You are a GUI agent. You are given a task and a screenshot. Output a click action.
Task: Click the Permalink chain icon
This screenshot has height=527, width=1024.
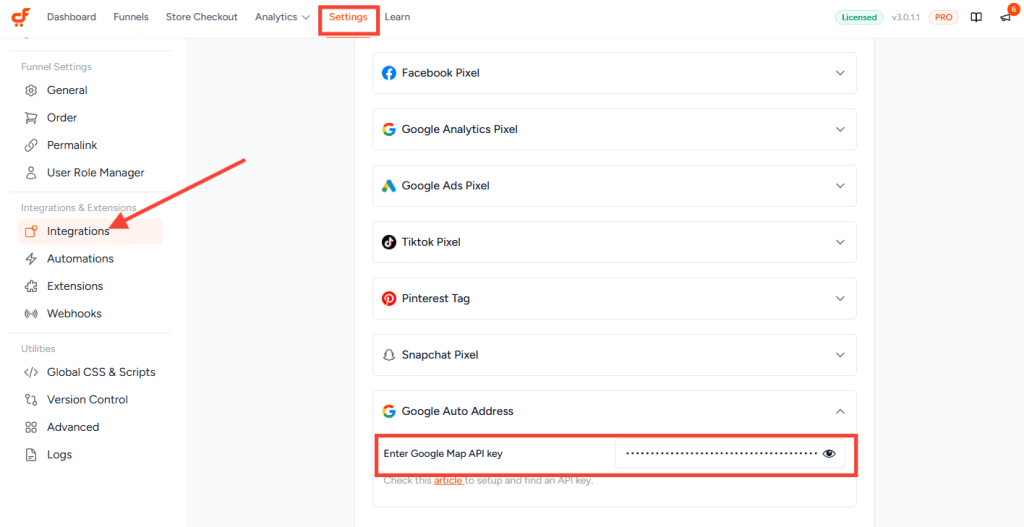click(x=31, y=145)
